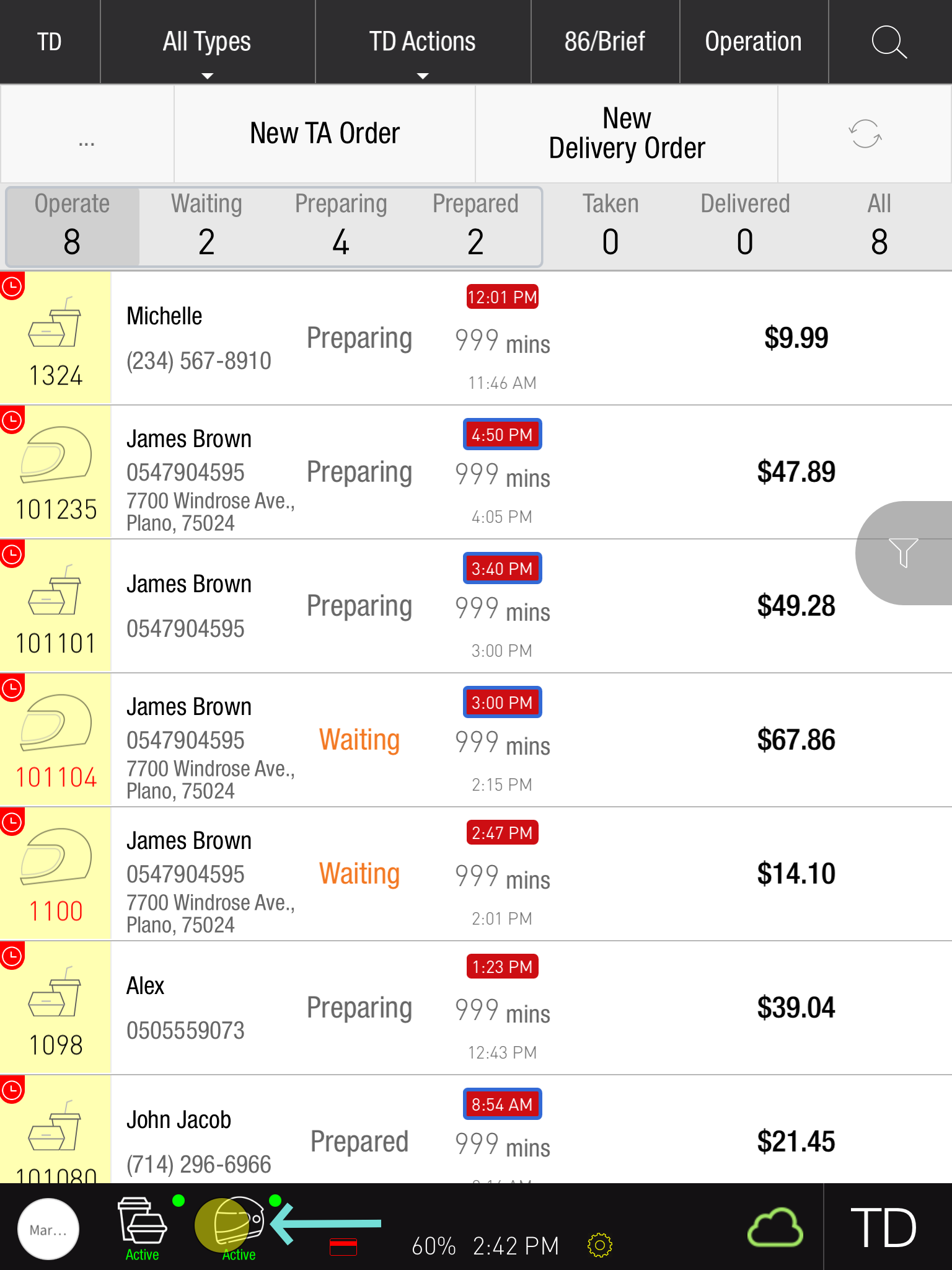The image size is (952, 1270).
Task: Click the red 4:50 PM due-time badge
Action: 502,435
